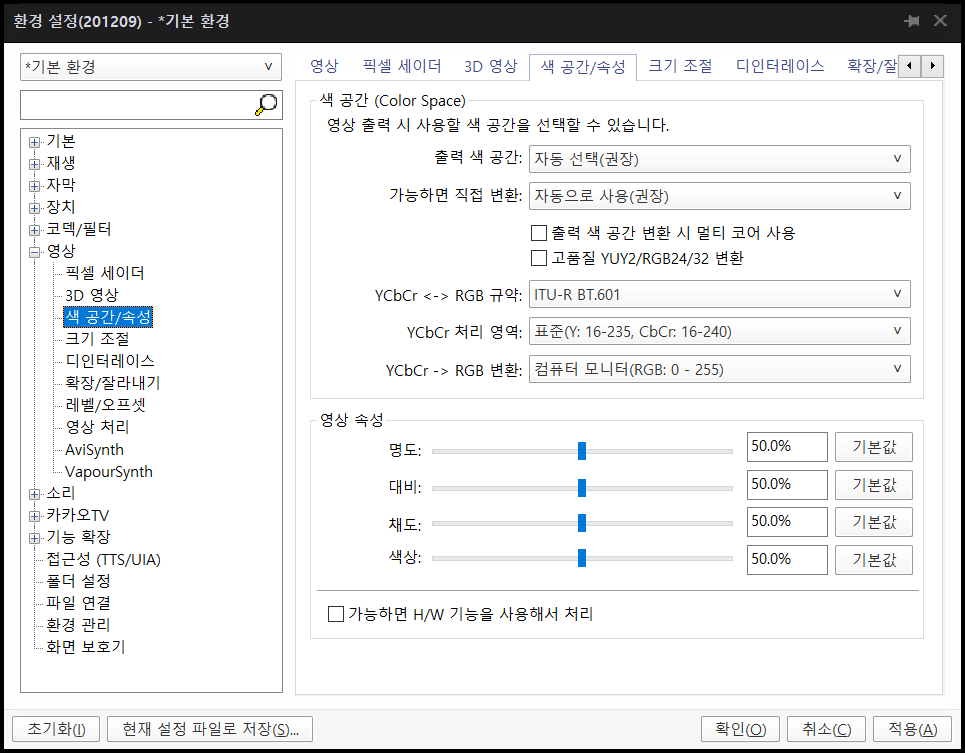The height and width of the screenshot is (753, 965).
Task: Expand the 기능 확장 tree node
Action: [x=34, y=538]
